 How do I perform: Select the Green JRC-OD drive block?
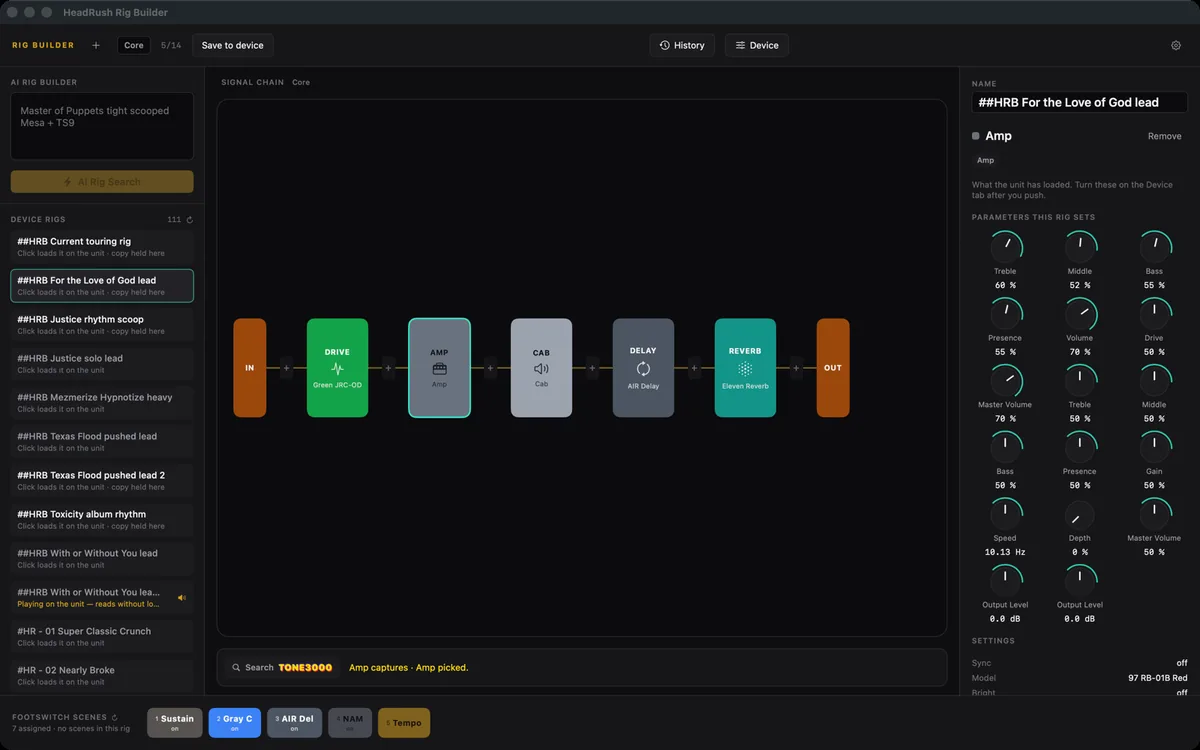tap(337, 368)
